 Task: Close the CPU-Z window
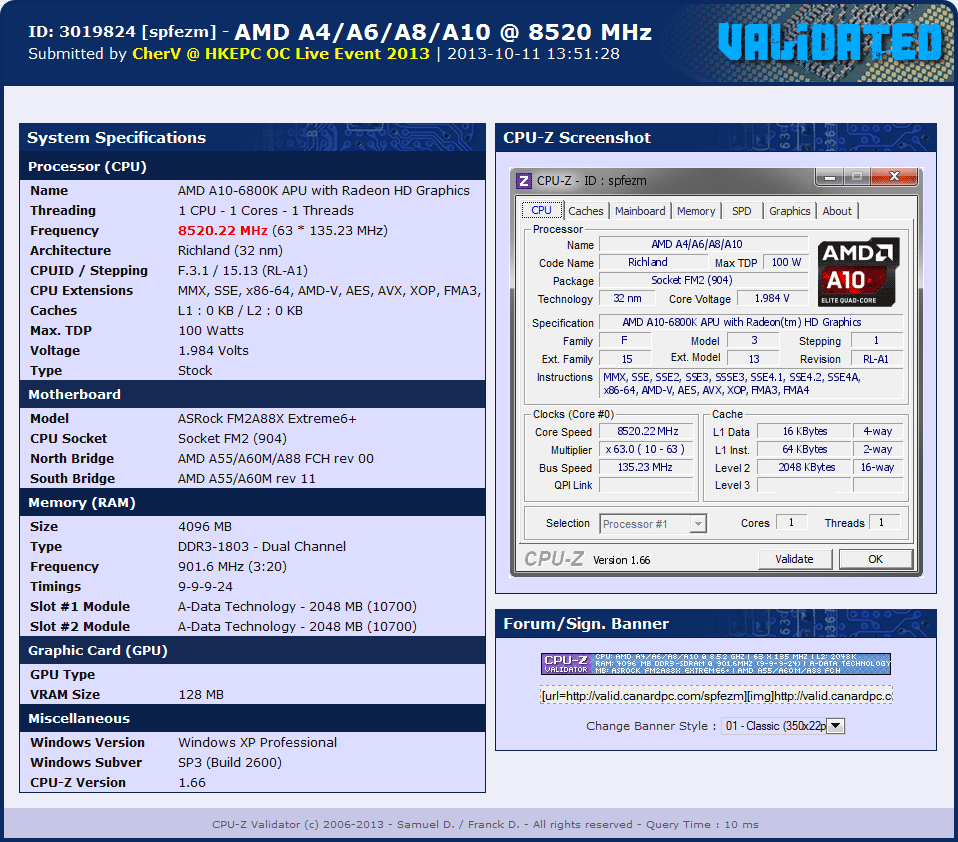coord(894,177)
